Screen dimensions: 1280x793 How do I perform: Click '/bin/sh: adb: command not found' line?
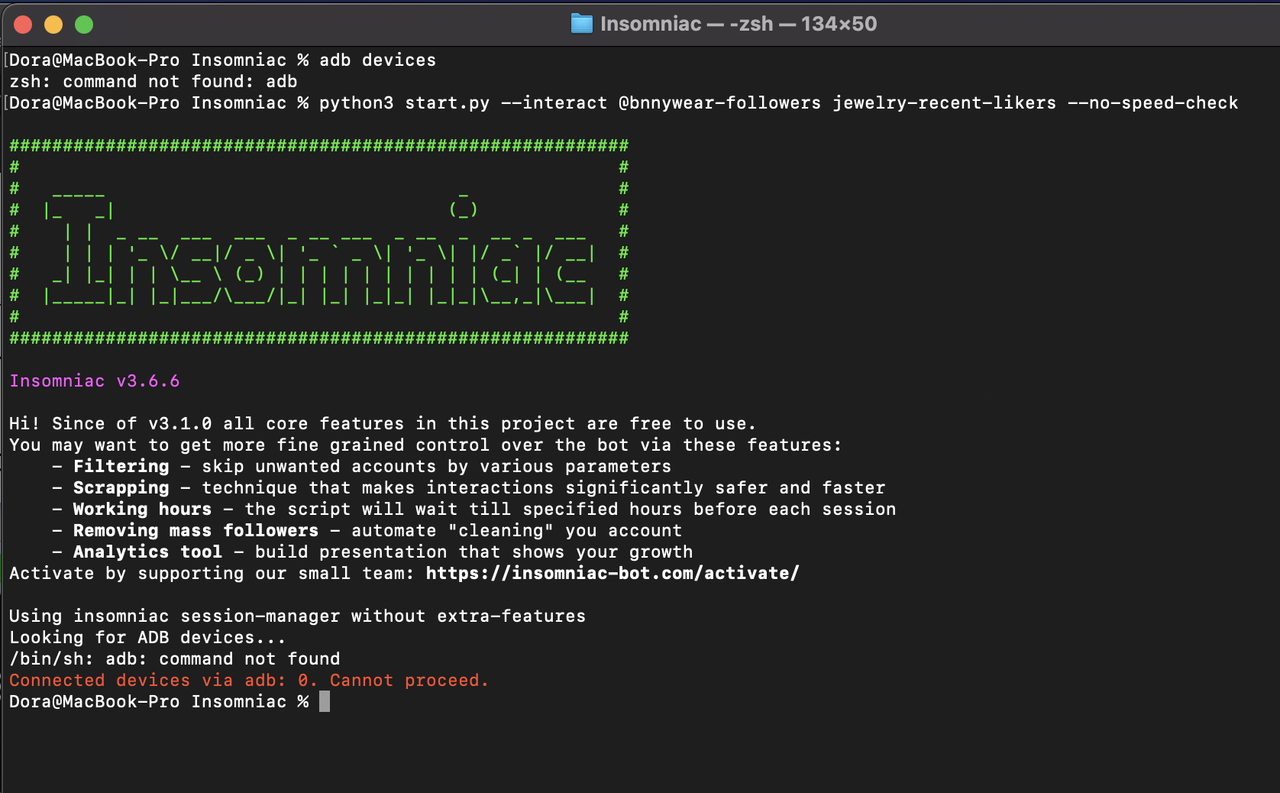click(175, 660)
